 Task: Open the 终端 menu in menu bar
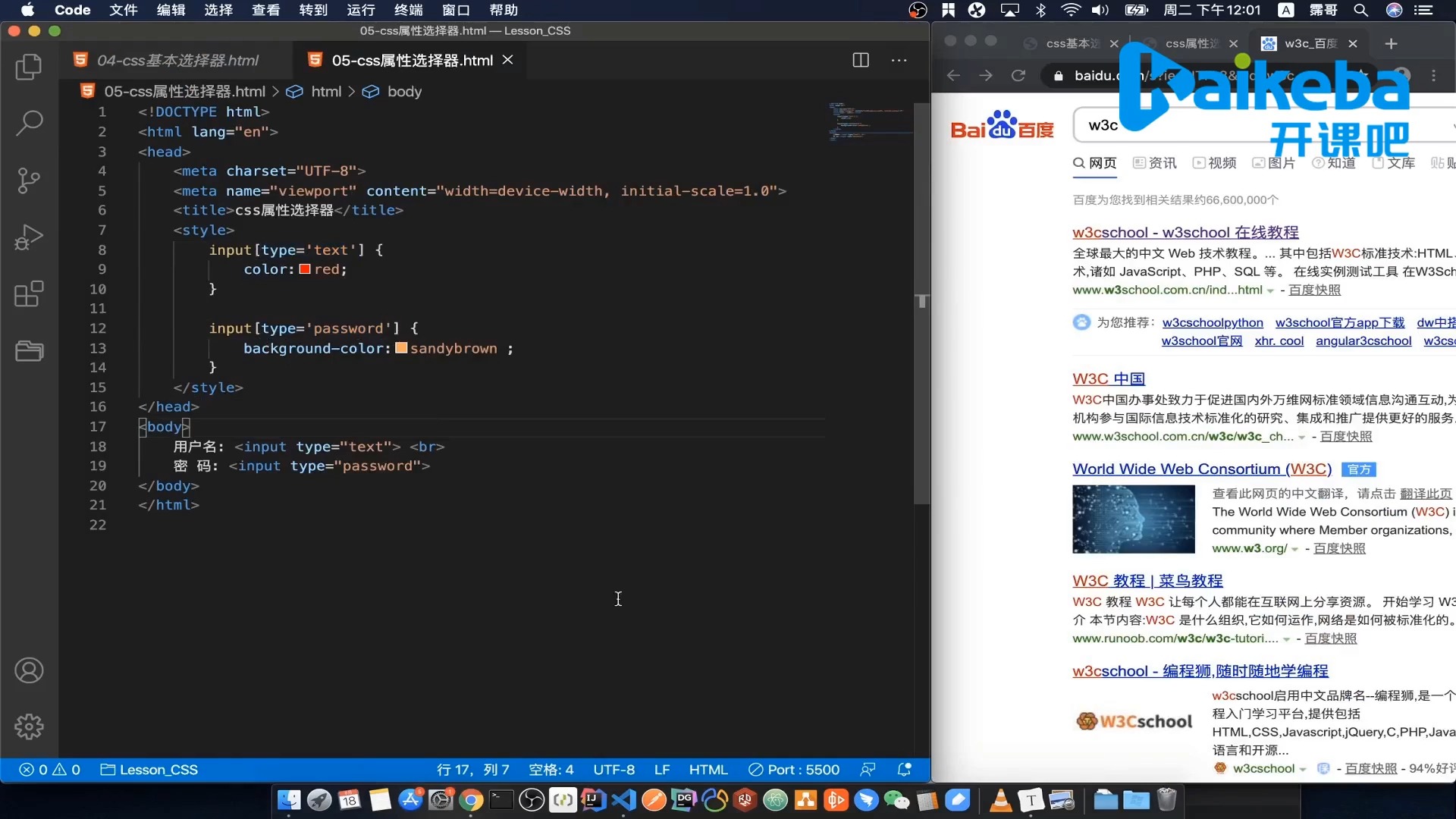[x=408, y=10]
